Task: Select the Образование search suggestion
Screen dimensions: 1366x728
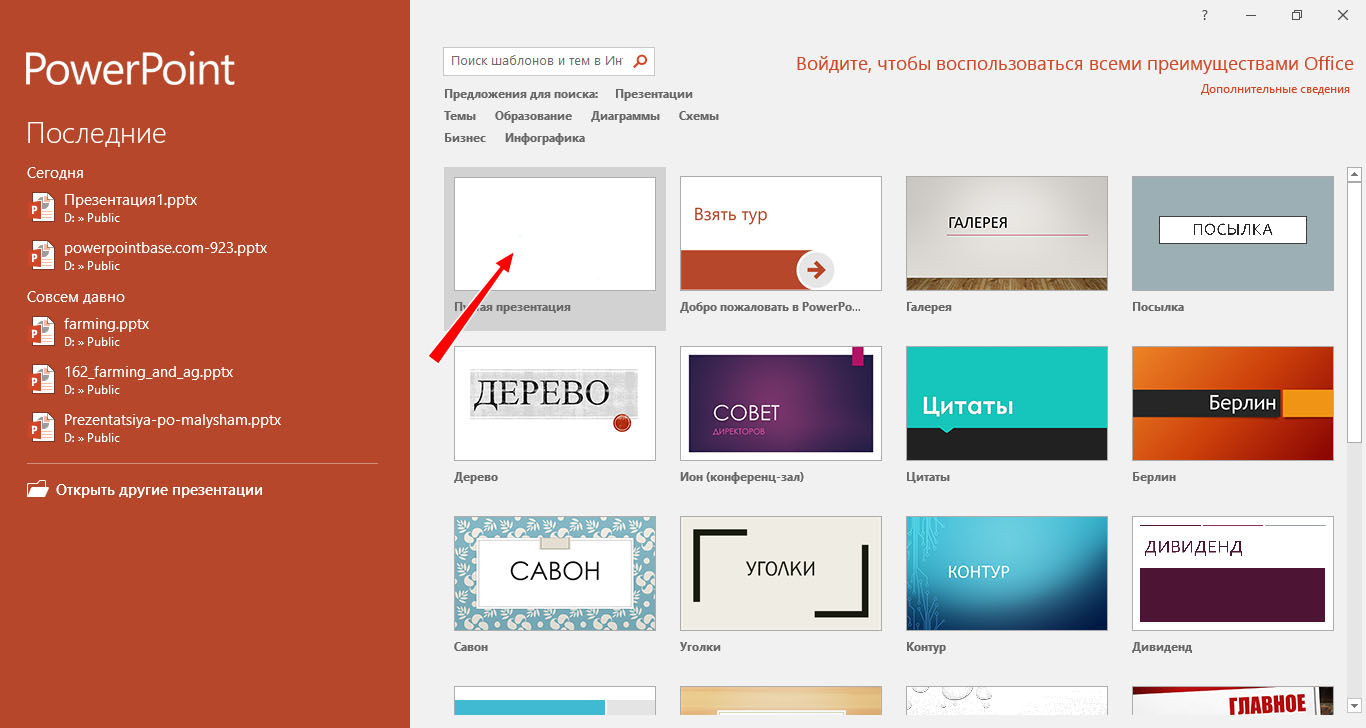Action: point(533,116)
